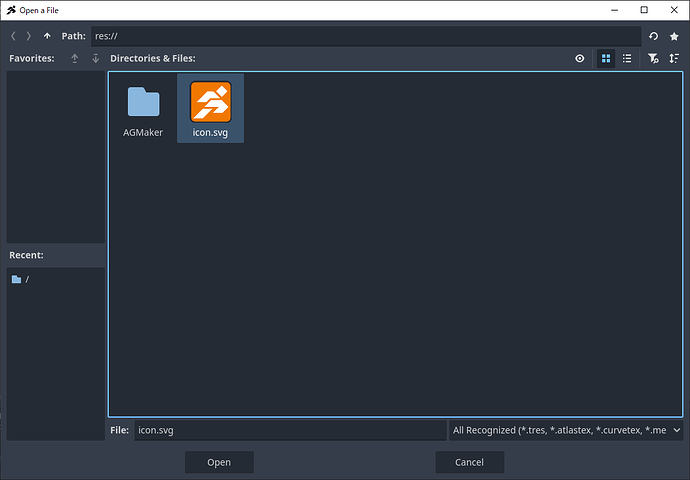Add current folder to favorites with star
This screenshot has width=690, height=480.
674,36
